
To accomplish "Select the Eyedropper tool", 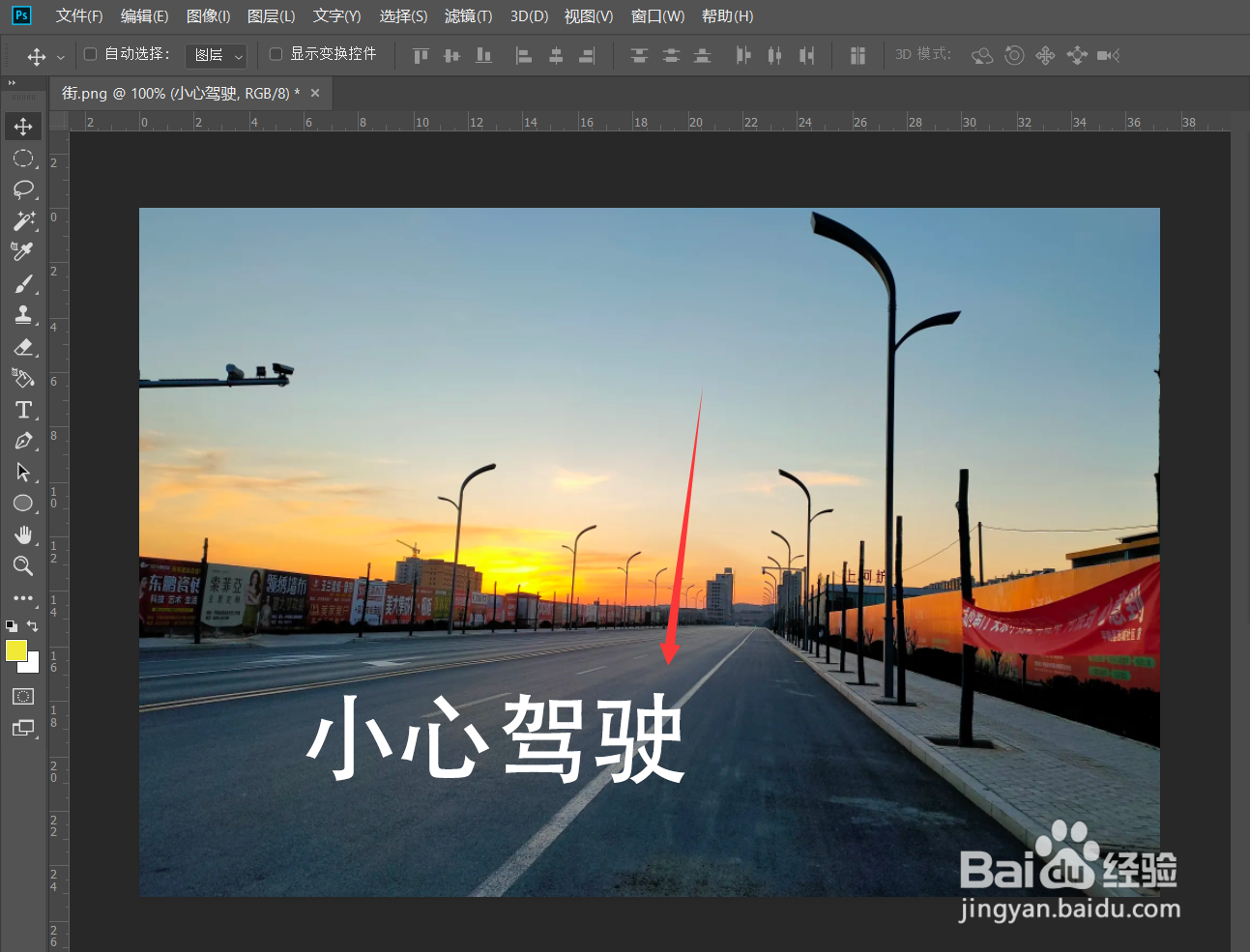I will click(x=23, y=251).
